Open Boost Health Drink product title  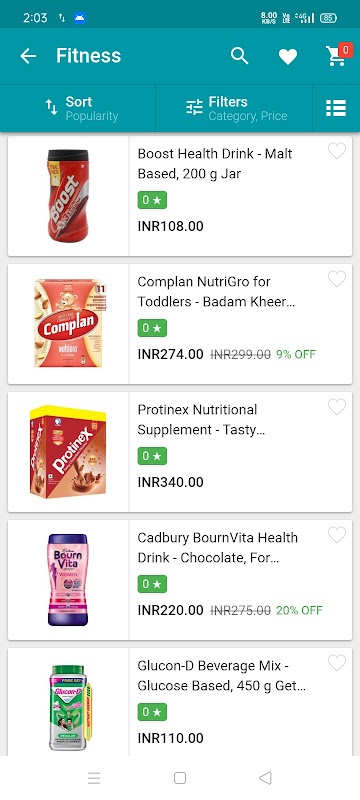coord(215,164)
